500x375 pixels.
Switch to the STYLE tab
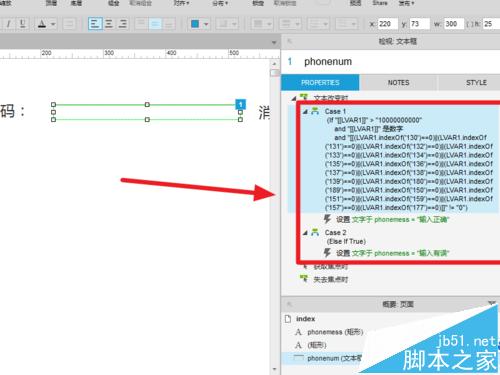click(x=476, y=82)
